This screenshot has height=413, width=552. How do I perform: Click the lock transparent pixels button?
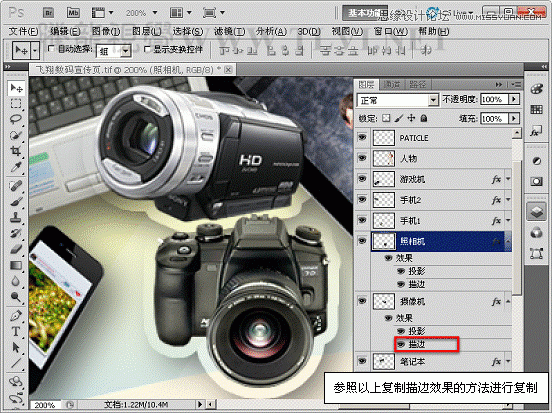(x=386, y=118)
